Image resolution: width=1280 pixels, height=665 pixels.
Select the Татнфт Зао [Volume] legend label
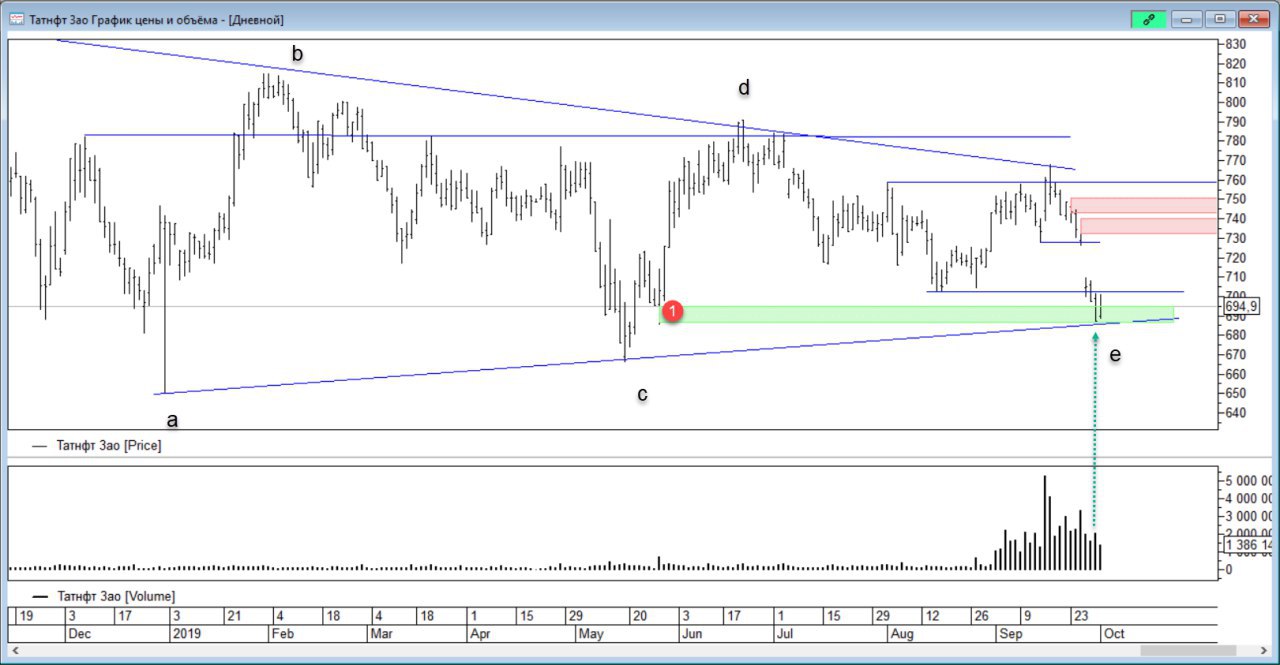click(116, 596)
